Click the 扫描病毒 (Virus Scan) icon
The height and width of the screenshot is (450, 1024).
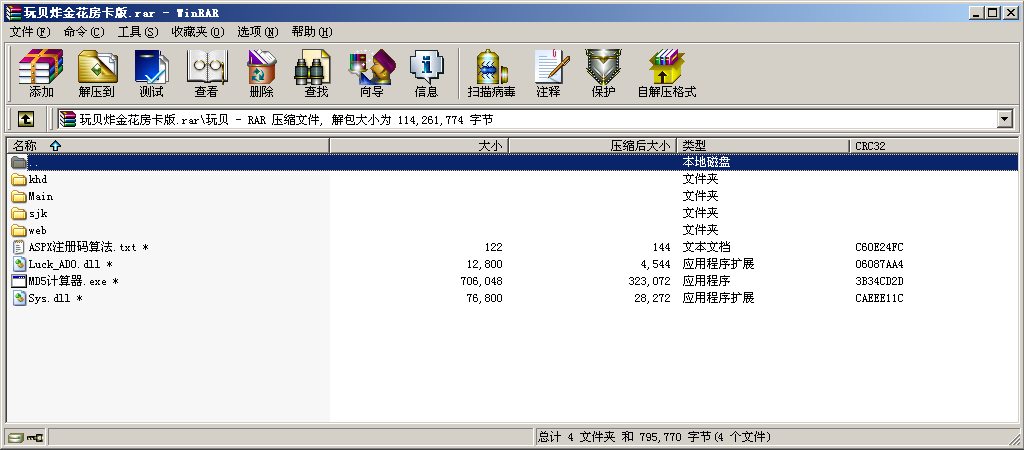coord(491,73)
